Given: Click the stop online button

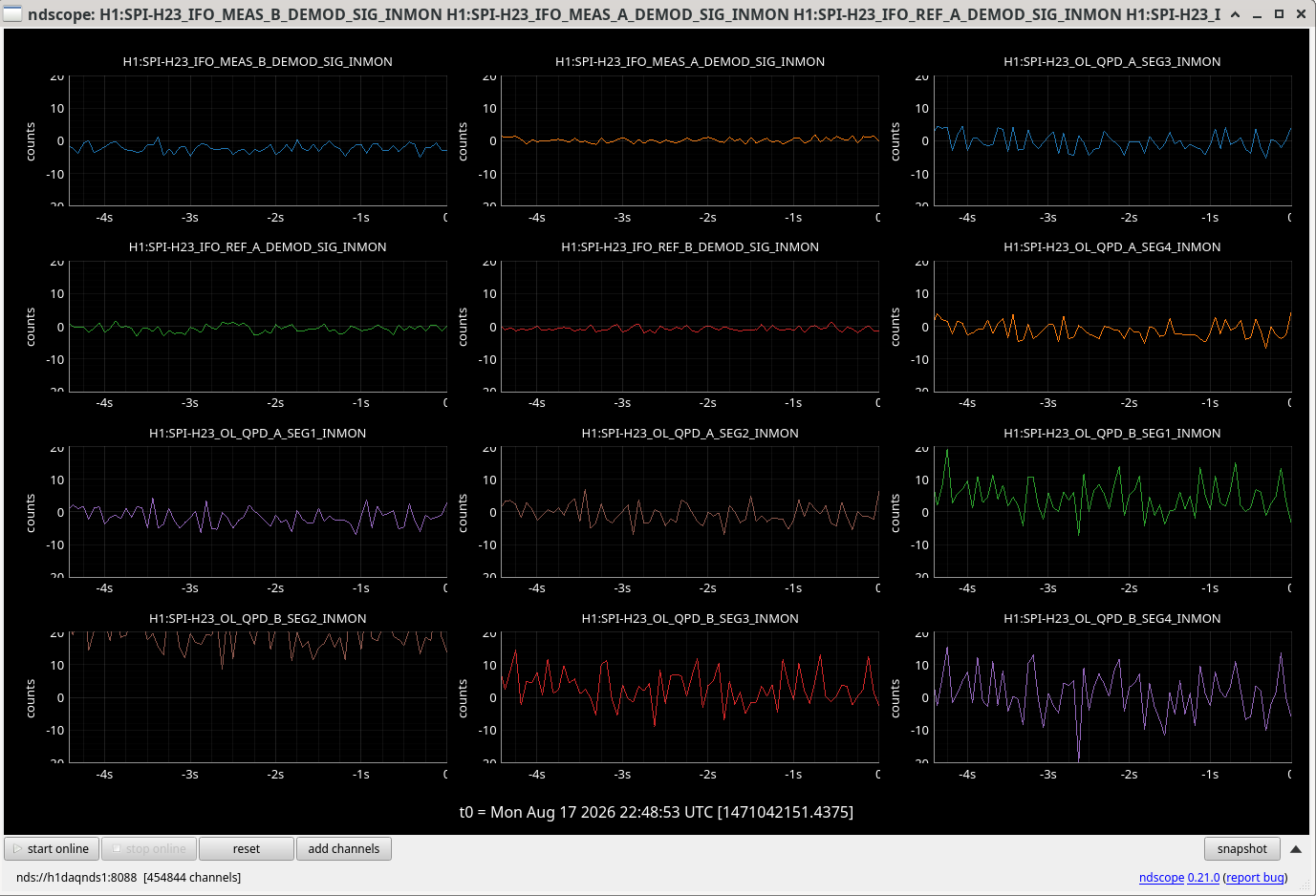Looking at the screenshot, I should pyautogui.click(x=149, y=848).
